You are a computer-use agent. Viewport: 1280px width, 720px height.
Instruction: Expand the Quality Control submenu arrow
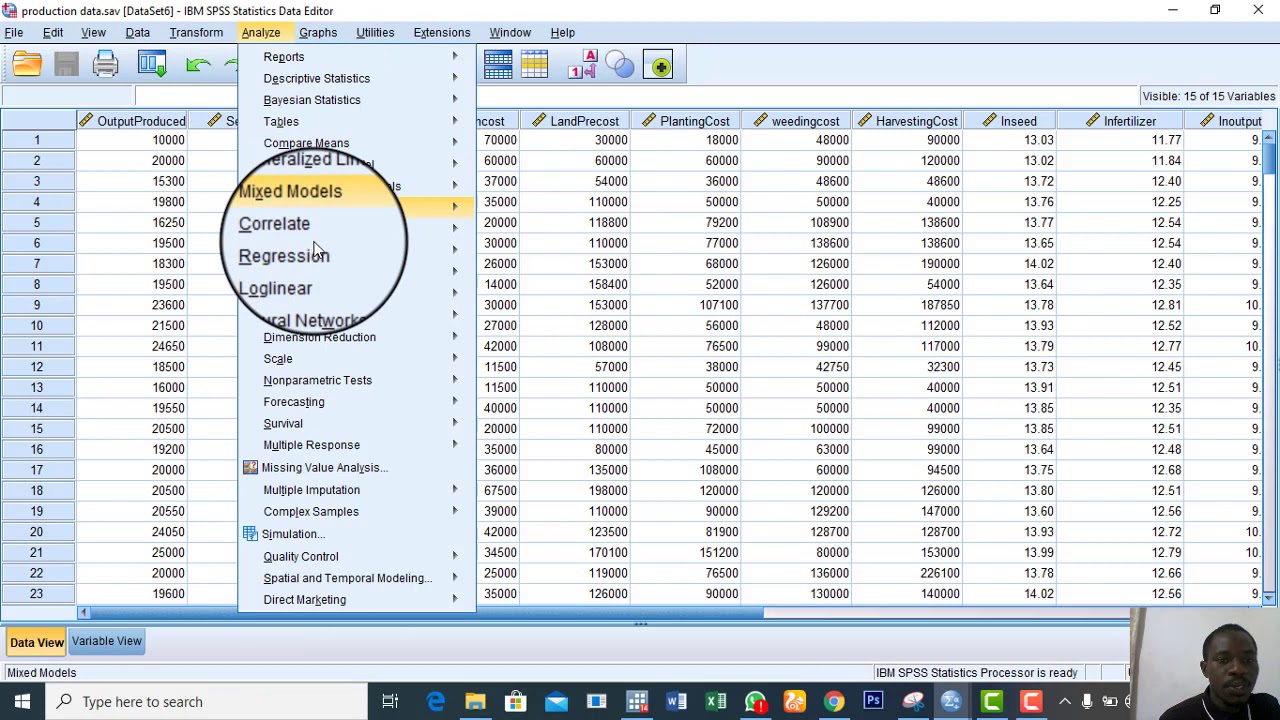[455, 556]
